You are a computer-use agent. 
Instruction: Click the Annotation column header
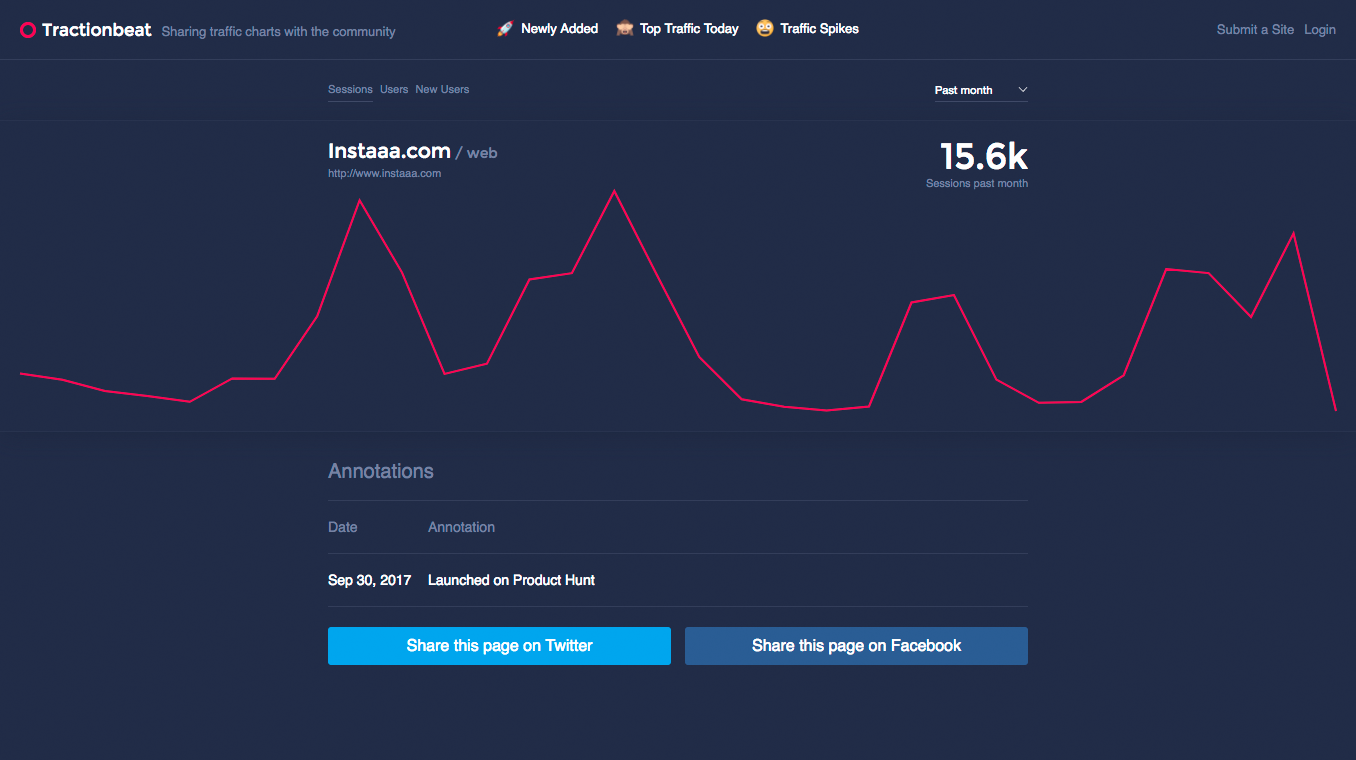tap(461, 527)
